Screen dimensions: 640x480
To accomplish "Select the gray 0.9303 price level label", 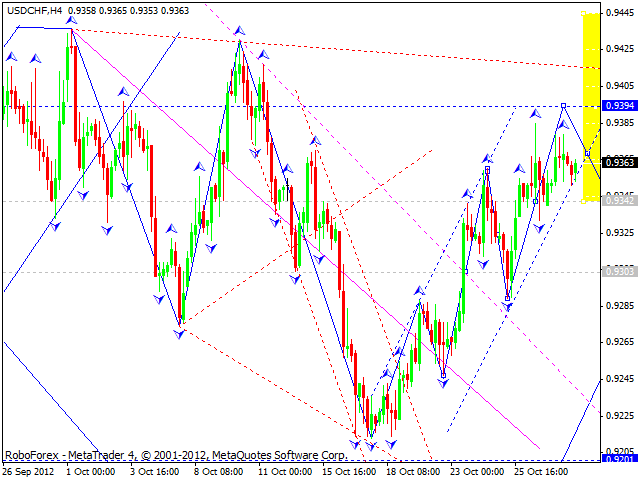I will [x=620, y=271].
